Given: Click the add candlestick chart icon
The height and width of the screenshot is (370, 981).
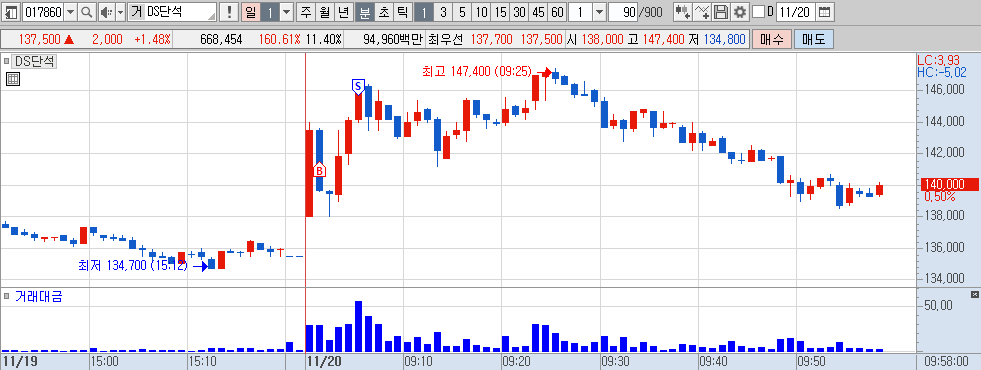Looking at the screenshot, I should (x=683, y=12).
